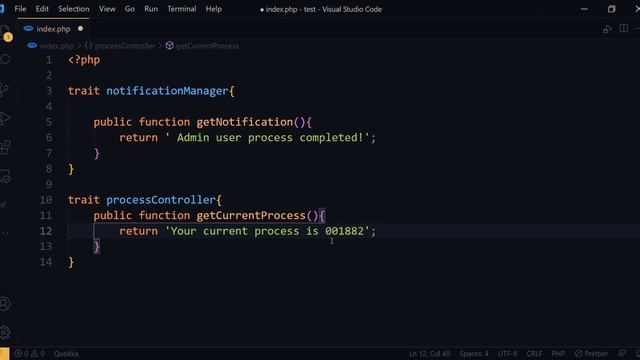Click 'Admin user process completed!' string
Image resolution: width=640 pixels, height=360 pixels.
pyautogui.click(x=268, y=138)
